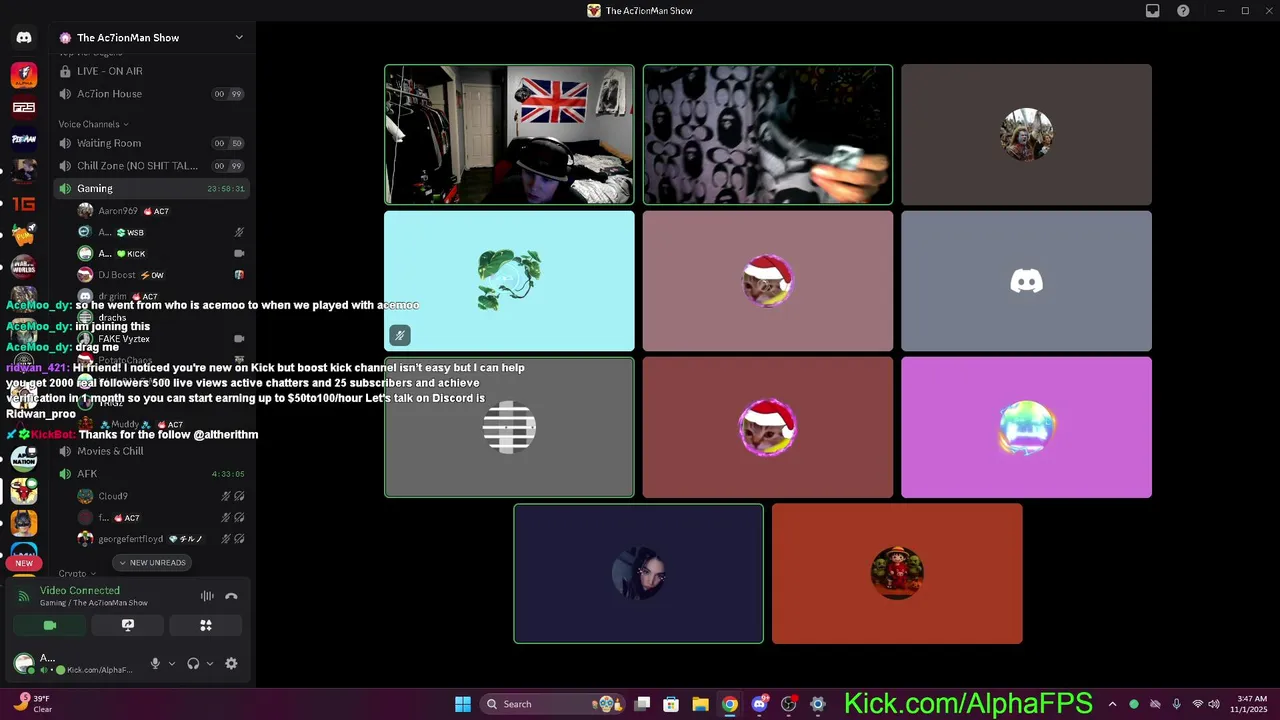Select the gray Discord logo participant tile
The width and height of the screenshot is (1280, 720).
(1026, 281)
